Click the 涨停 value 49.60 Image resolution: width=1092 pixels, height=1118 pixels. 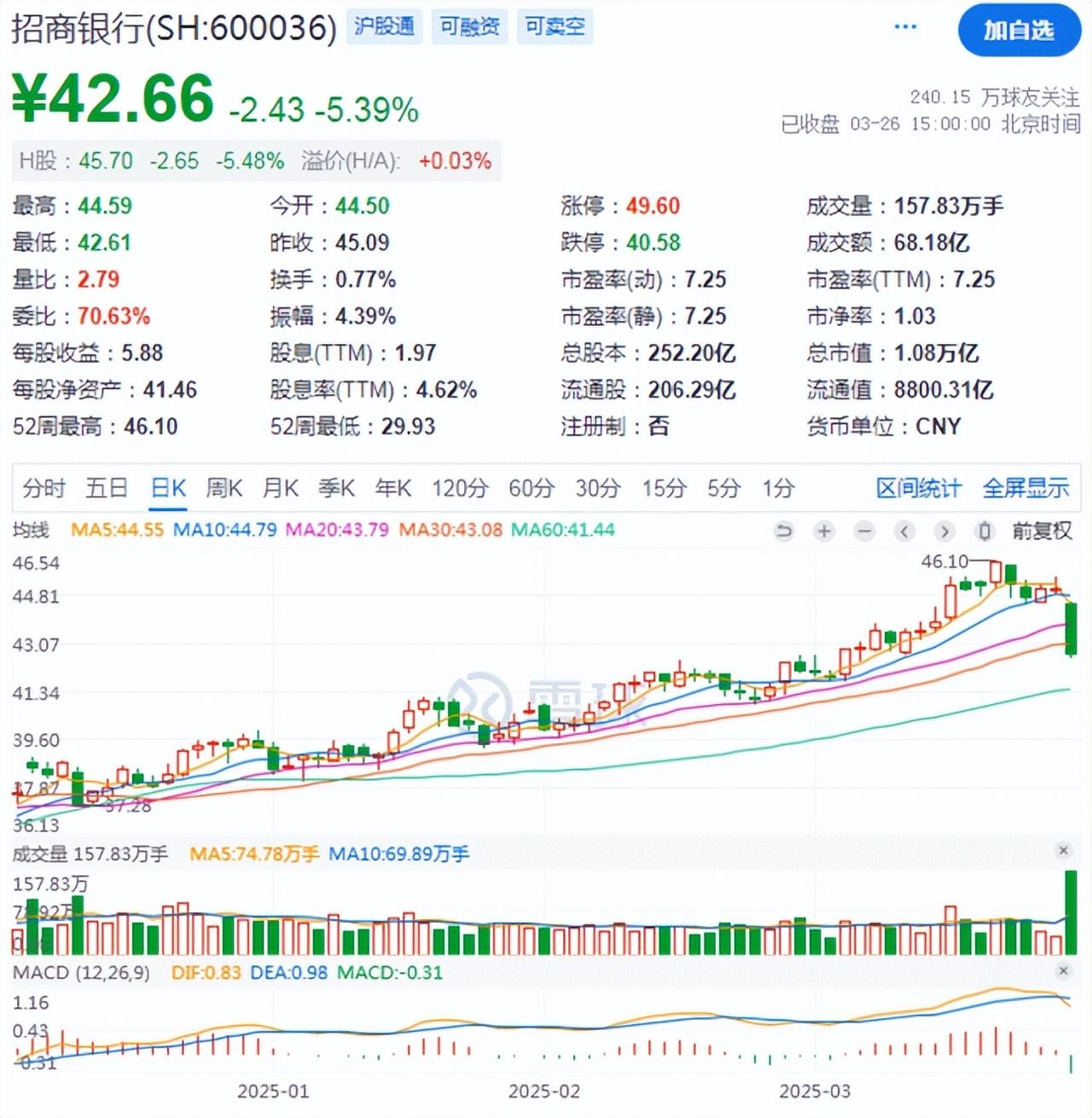coord(653,206)
